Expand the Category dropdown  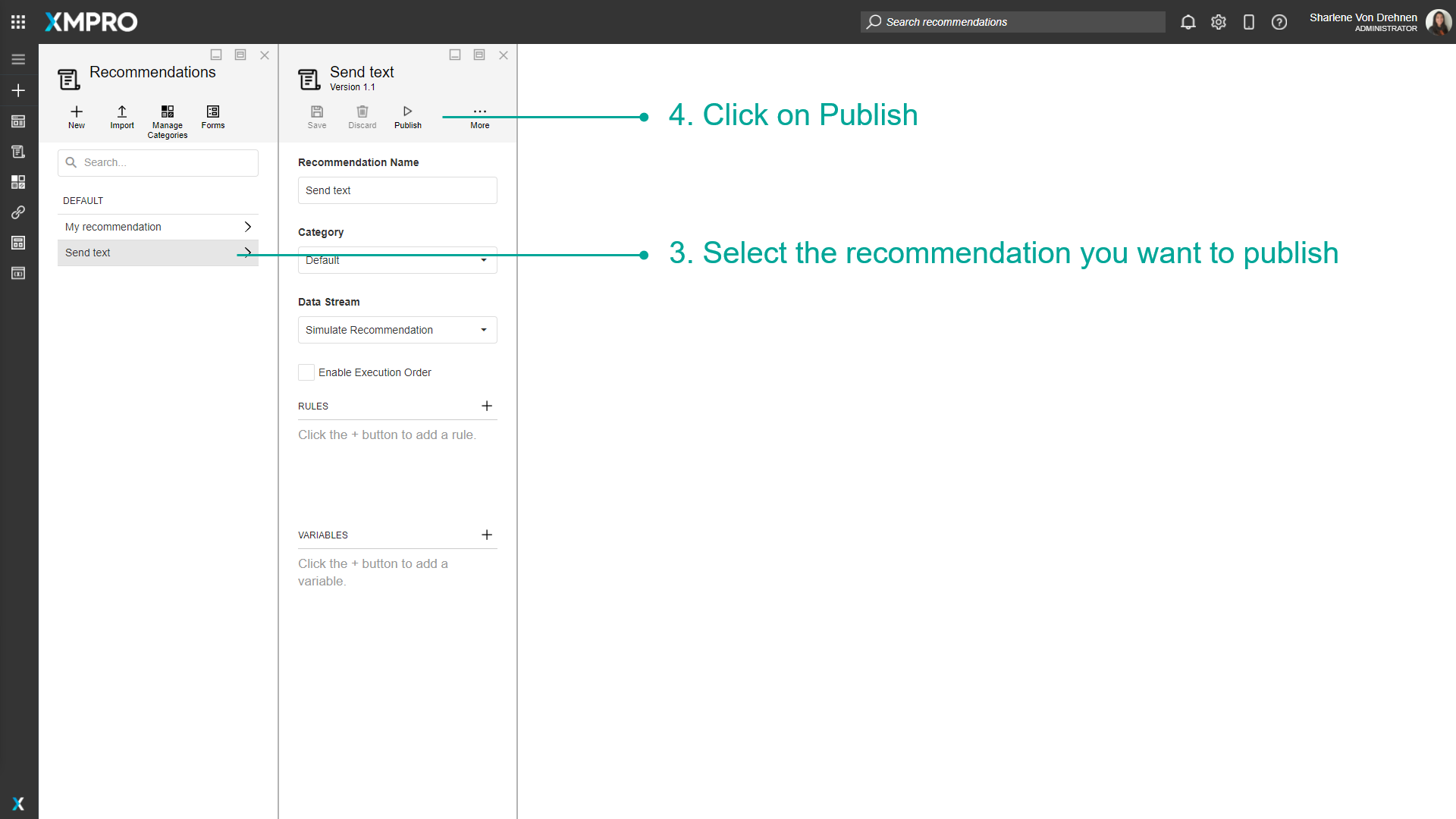(x=483, y=260)
